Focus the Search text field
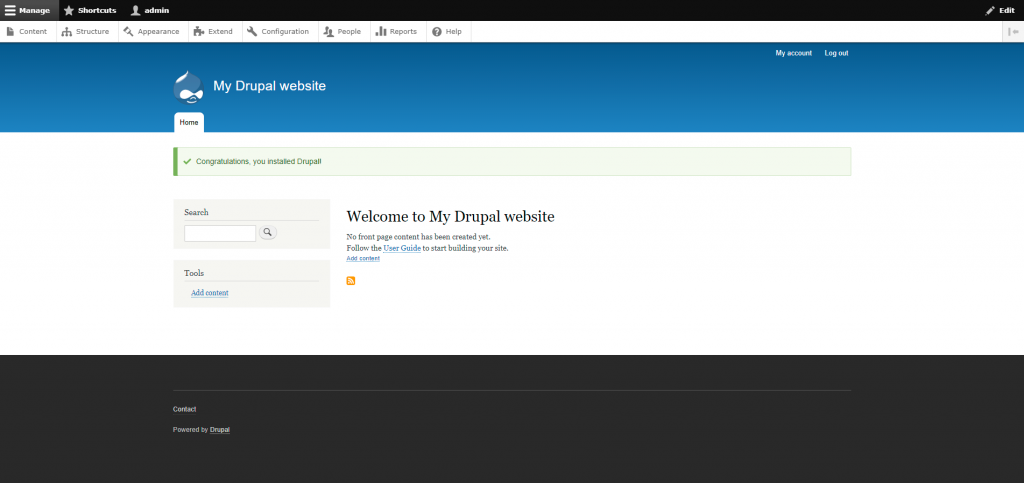The height and width of the screenshot is (483, 1024). [x=220, y=233]
